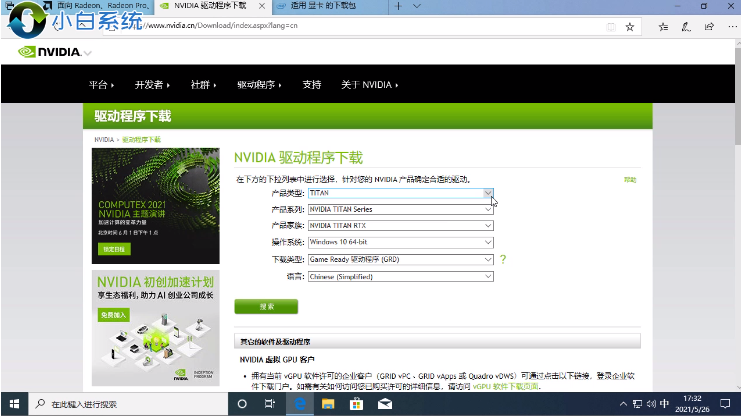
Task: Open the 下载类型 Game Ready dropdown
Action: (x=401, y=260)
